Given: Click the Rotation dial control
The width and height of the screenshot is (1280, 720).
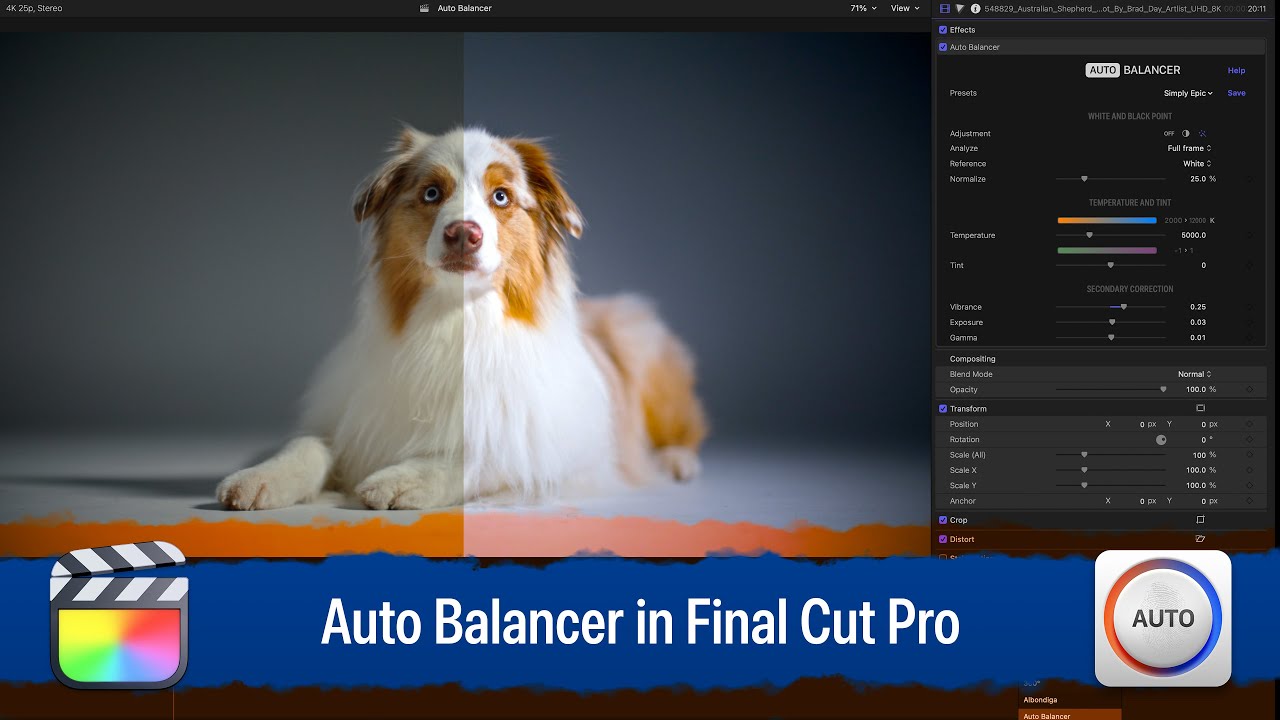Looking at the screenshot, I should (x=1160, y=439).
